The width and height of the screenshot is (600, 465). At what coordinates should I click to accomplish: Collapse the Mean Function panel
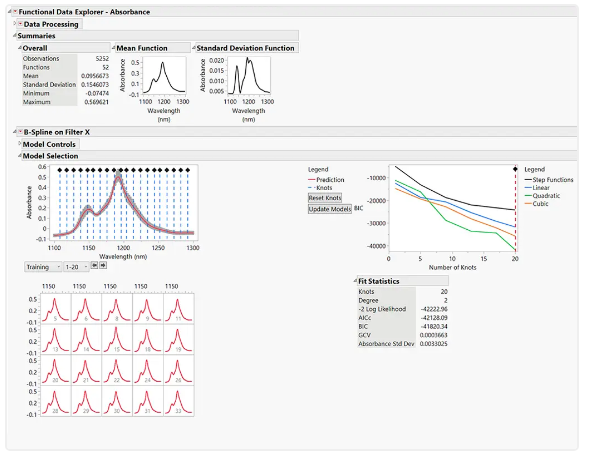(113, 48)
